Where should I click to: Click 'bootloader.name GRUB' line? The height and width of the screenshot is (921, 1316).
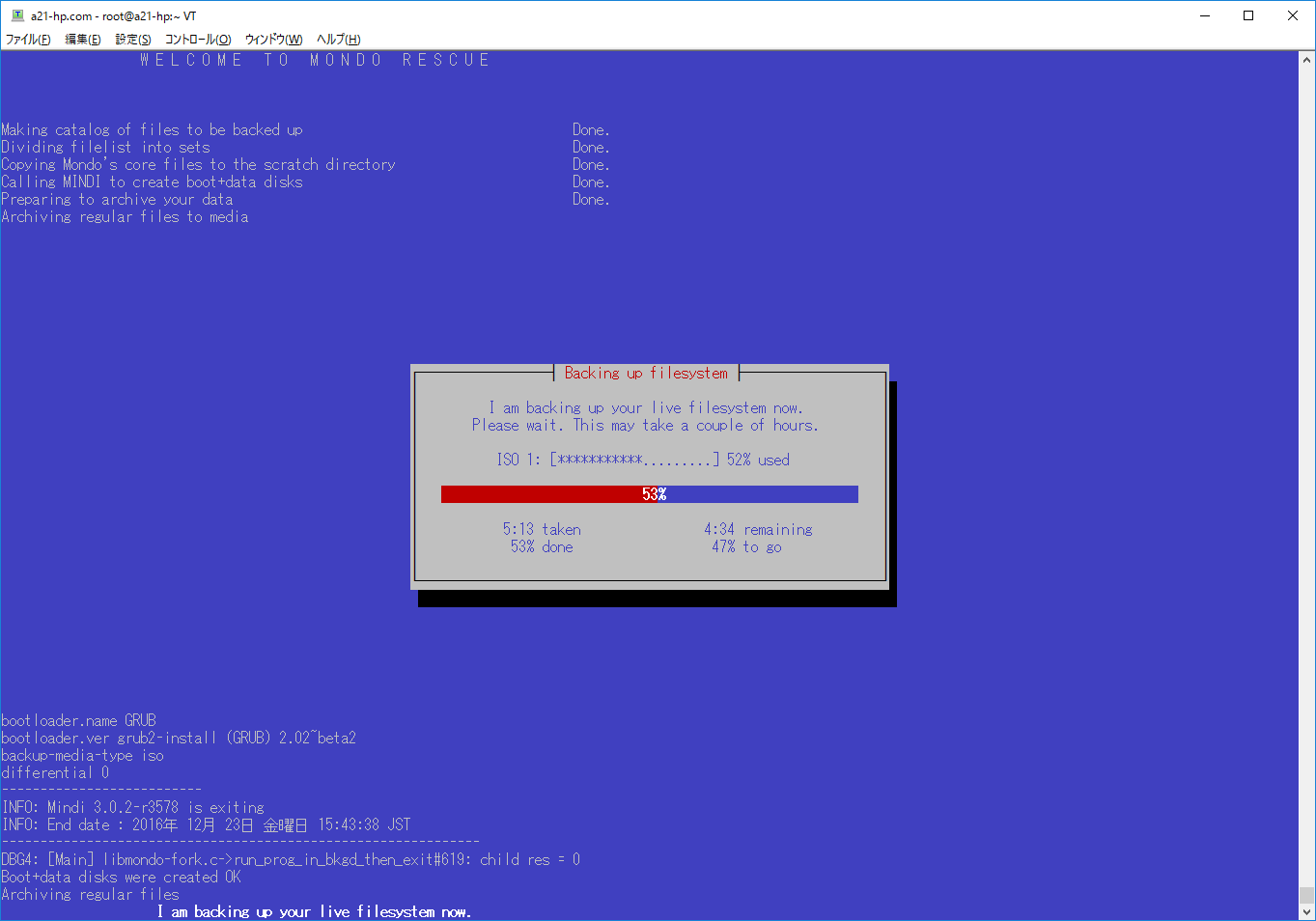pos(78,720)
